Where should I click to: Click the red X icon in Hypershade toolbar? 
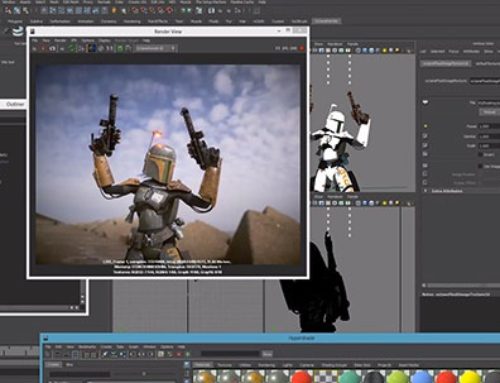179,354
